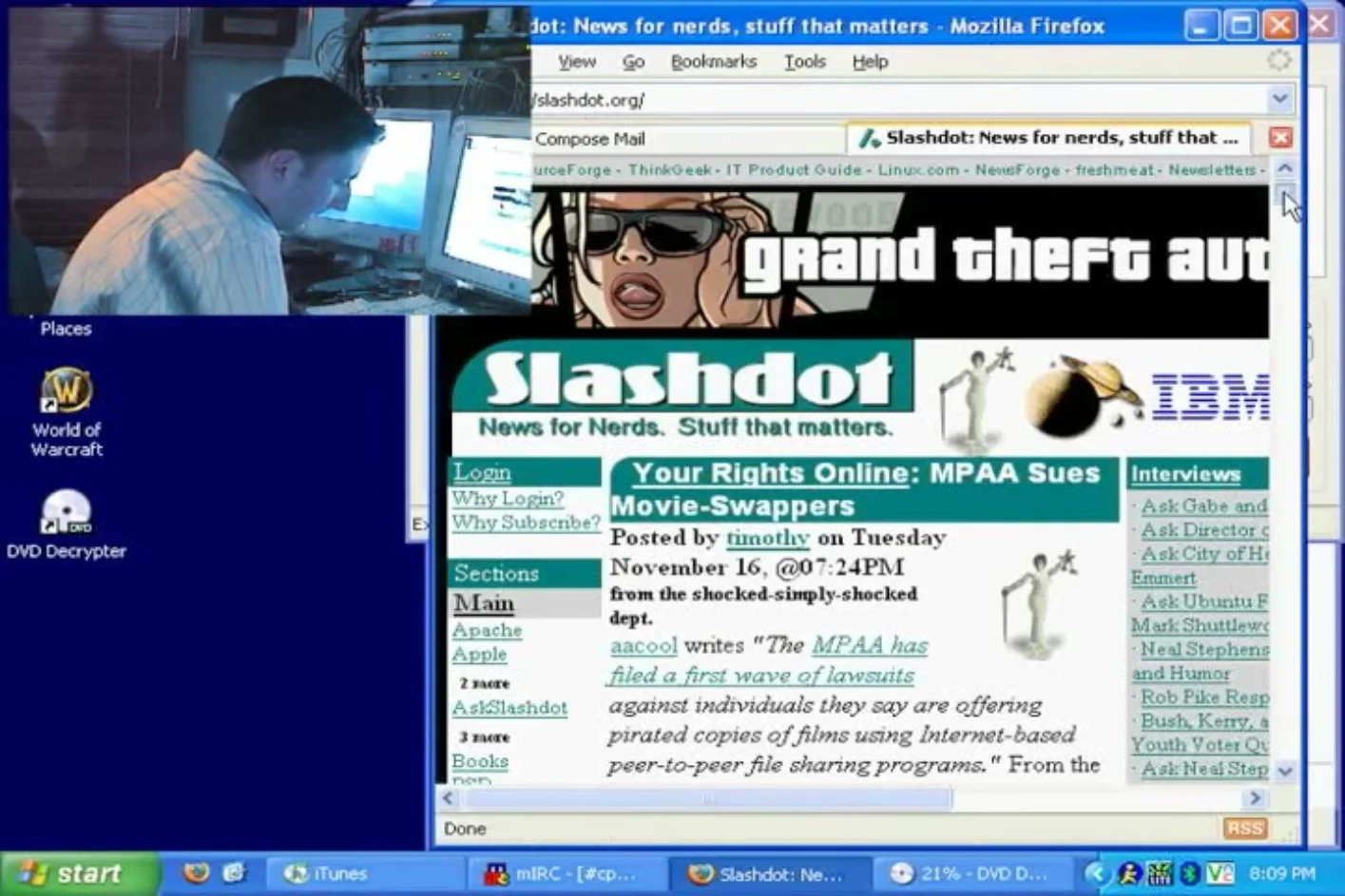This screenshot has height=896, width=1345.
Task: Click the ThinkGeek link in top bar
Action: [669, 170]
